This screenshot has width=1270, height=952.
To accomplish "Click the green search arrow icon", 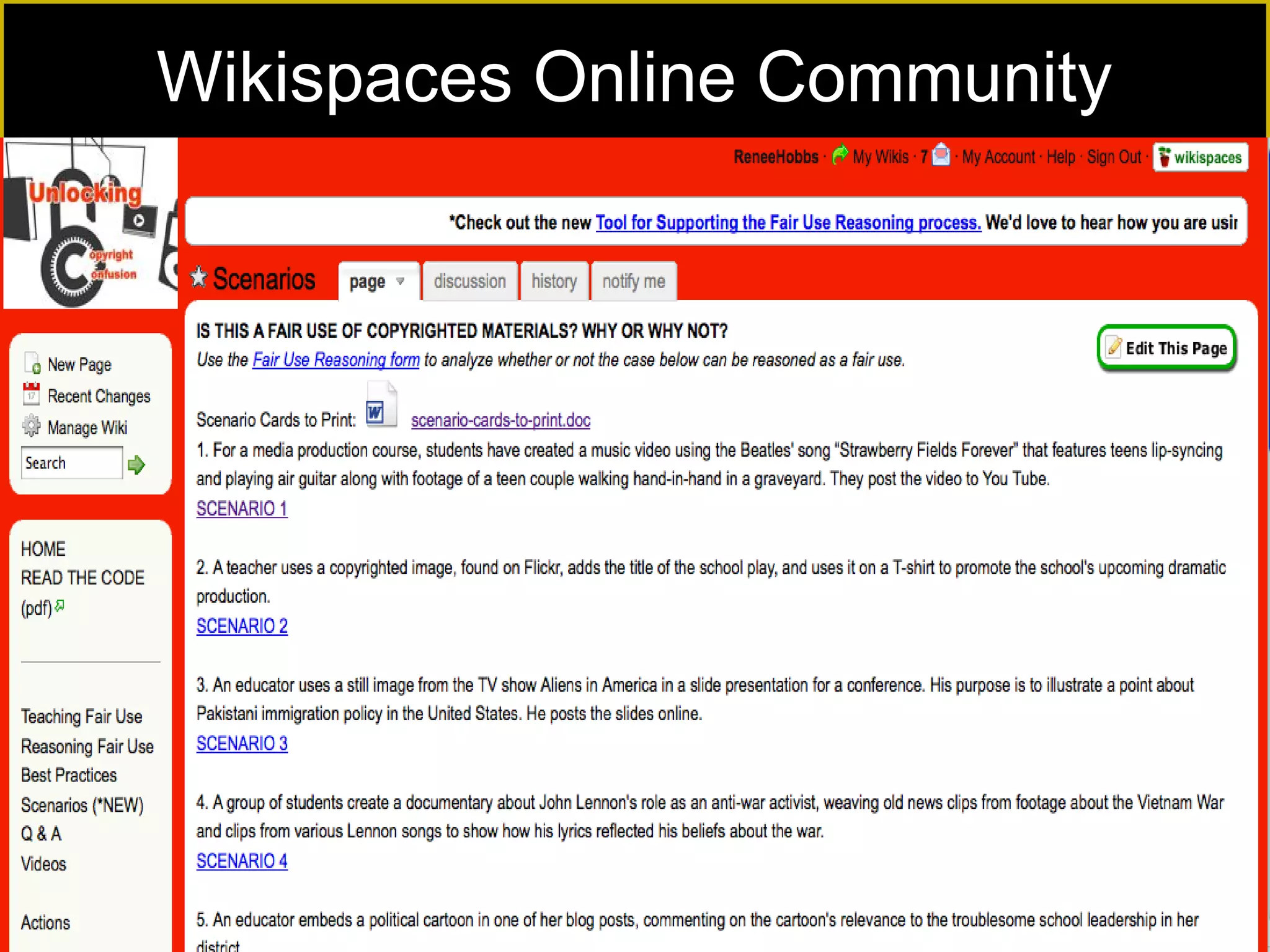I will [x=137, y=464].
